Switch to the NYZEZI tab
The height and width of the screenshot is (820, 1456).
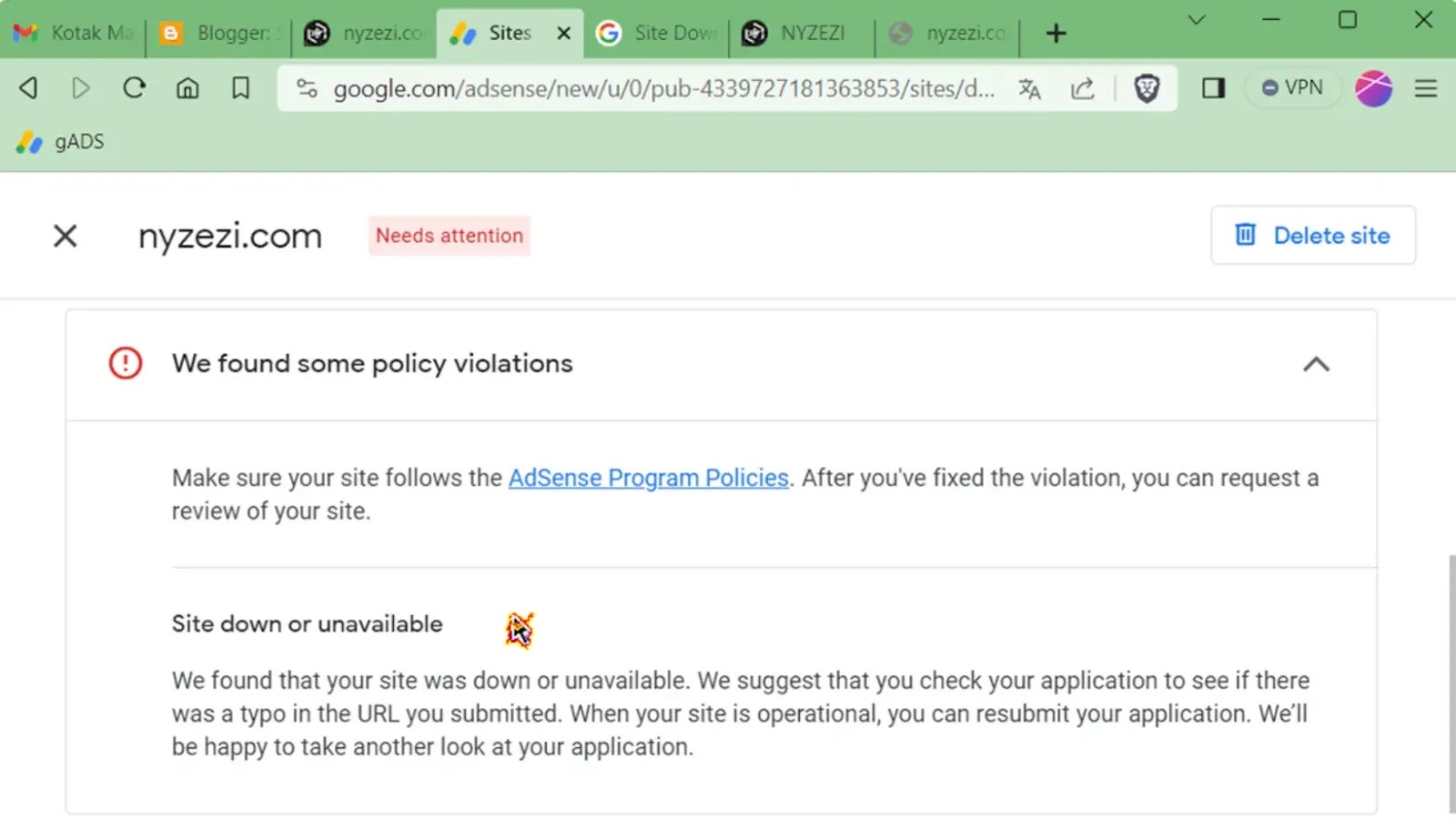pos(801,34)
